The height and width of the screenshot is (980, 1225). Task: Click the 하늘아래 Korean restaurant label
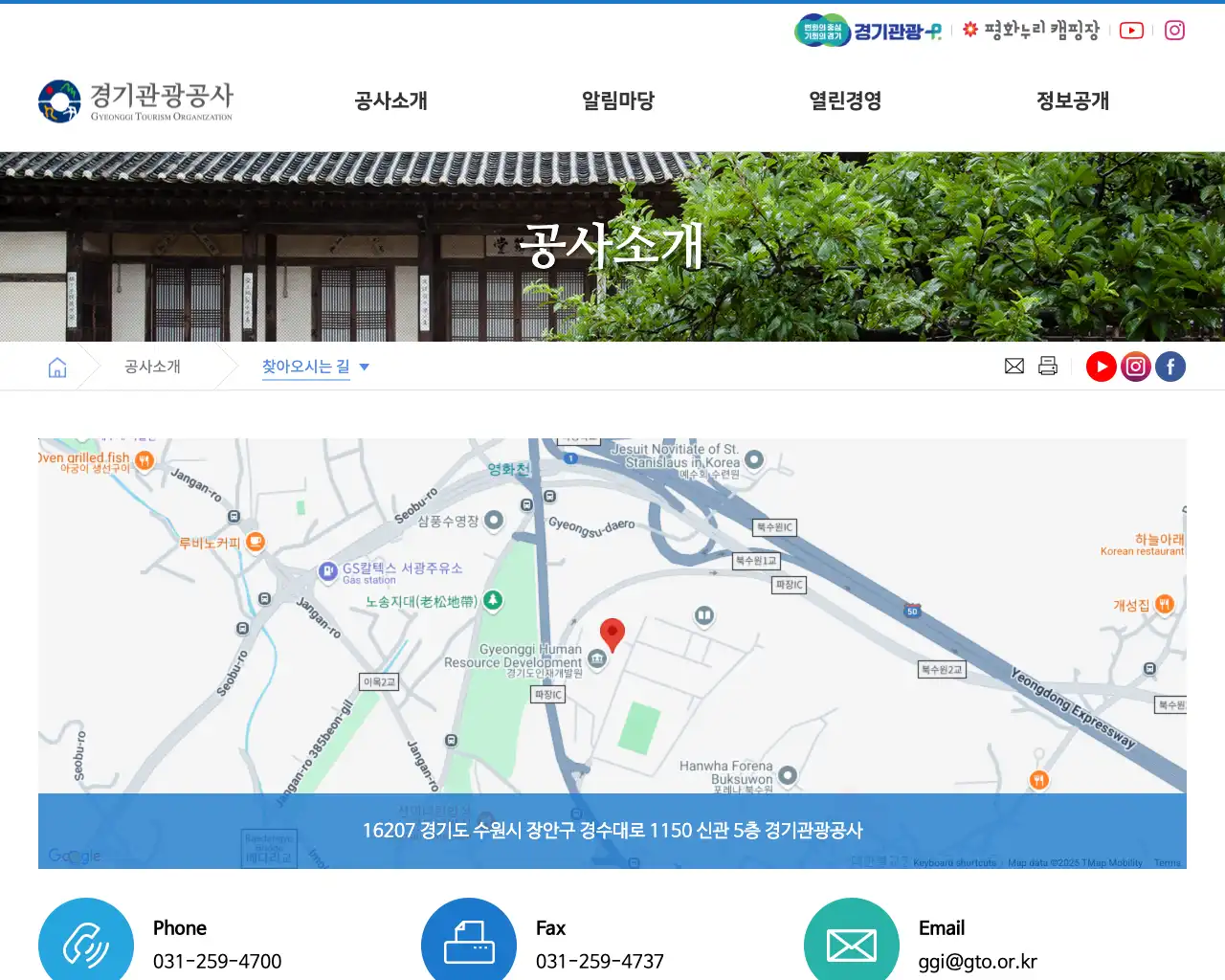(1143, 545)
